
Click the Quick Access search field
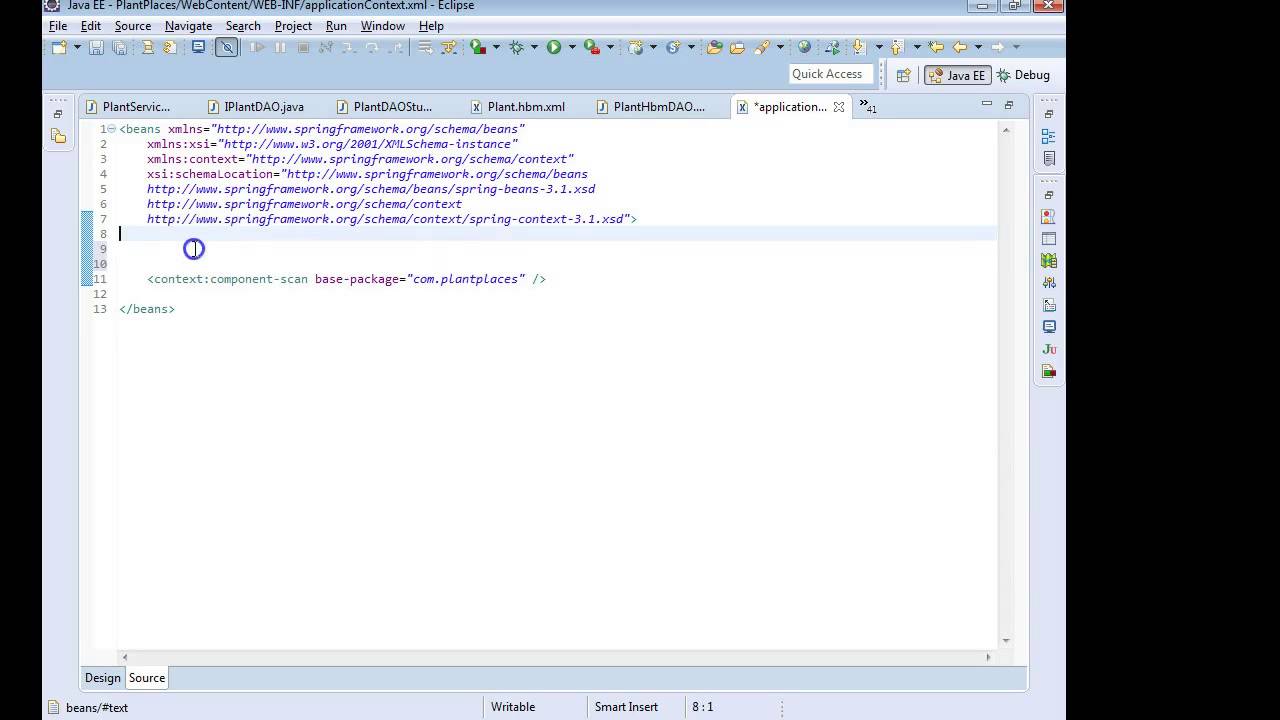pos(829,74)
